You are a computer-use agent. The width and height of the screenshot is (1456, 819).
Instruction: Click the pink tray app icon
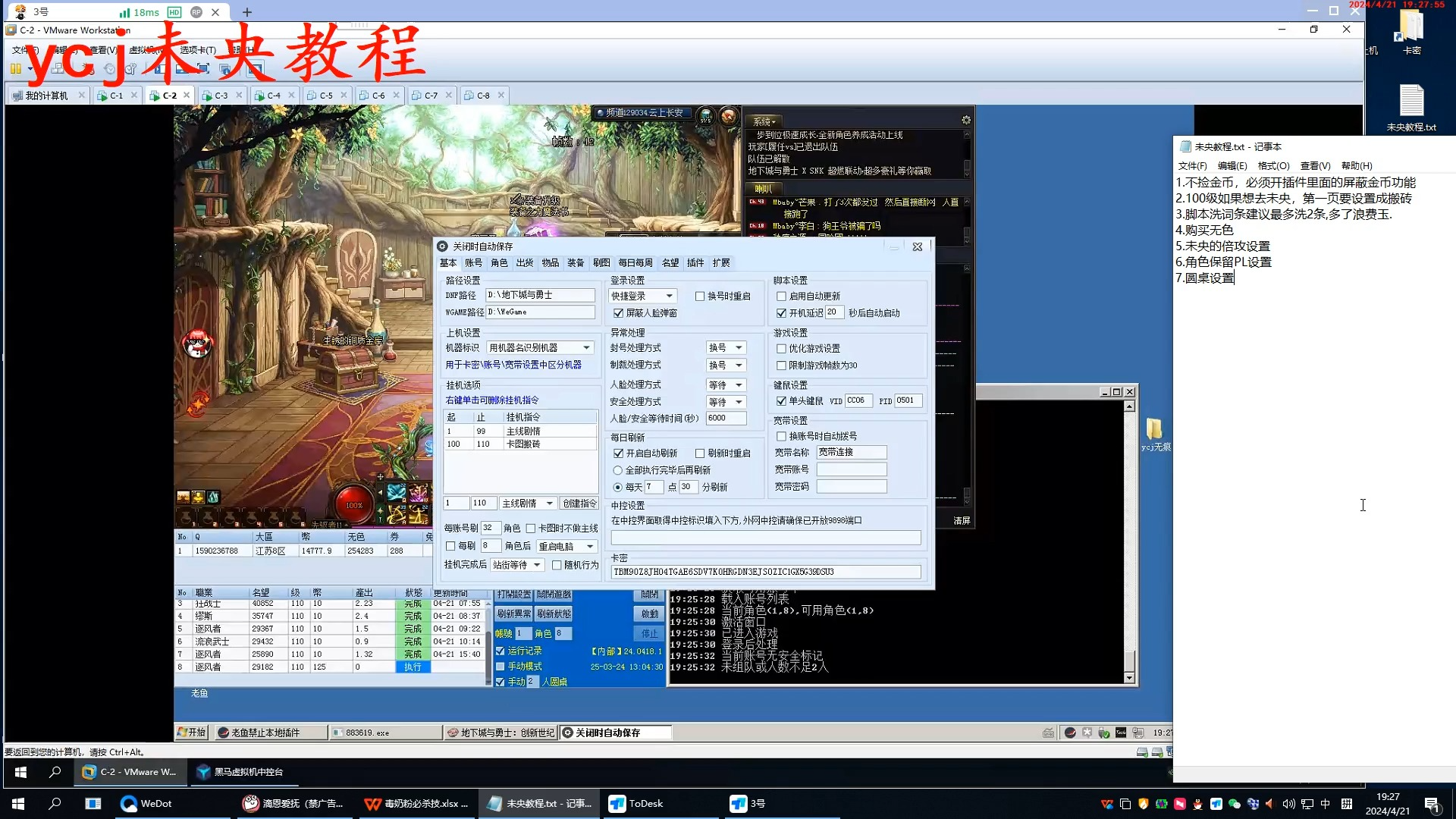pyautogui.click(x=1180, y=804)
